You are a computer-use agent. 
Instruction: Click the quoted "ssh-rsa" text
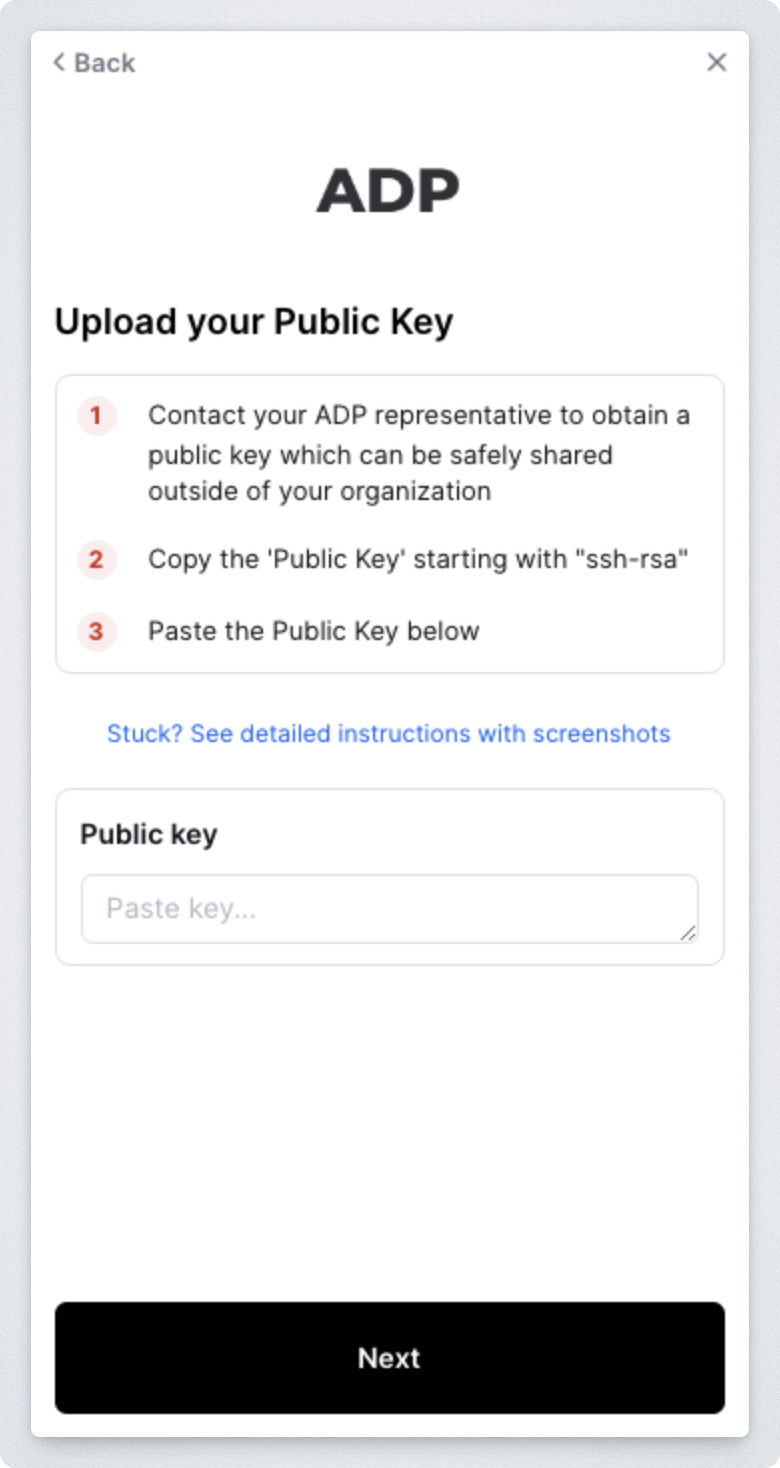632,559
